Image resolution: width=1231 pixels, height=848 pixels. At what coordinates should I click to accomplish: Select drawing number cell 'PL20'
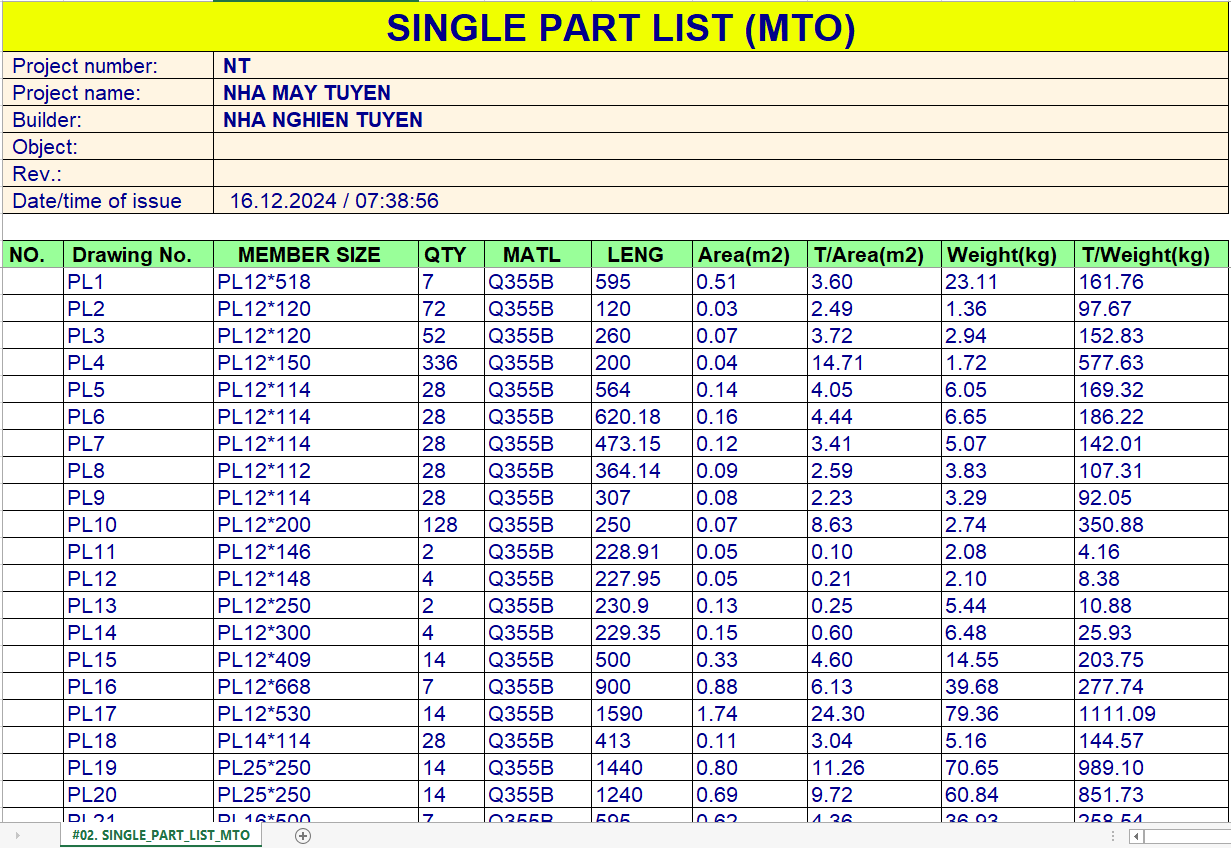[139, 795]
